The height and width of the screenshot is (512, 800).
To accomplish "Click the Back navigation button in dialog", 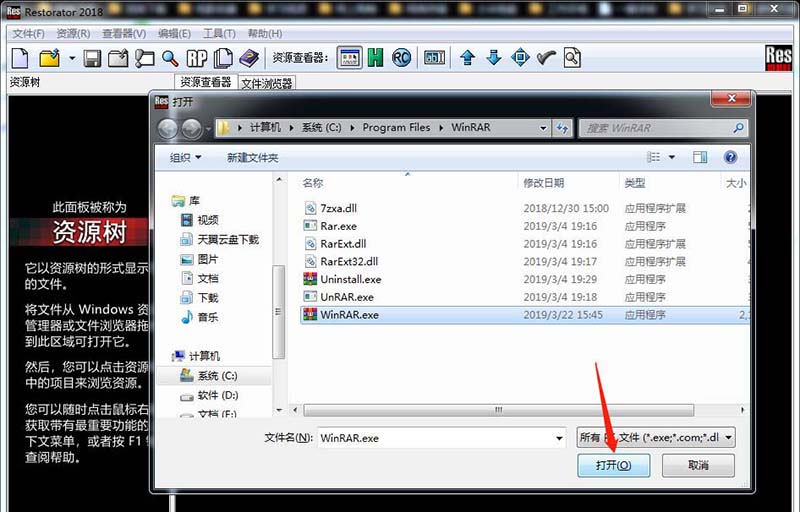I will click(168, 129).
